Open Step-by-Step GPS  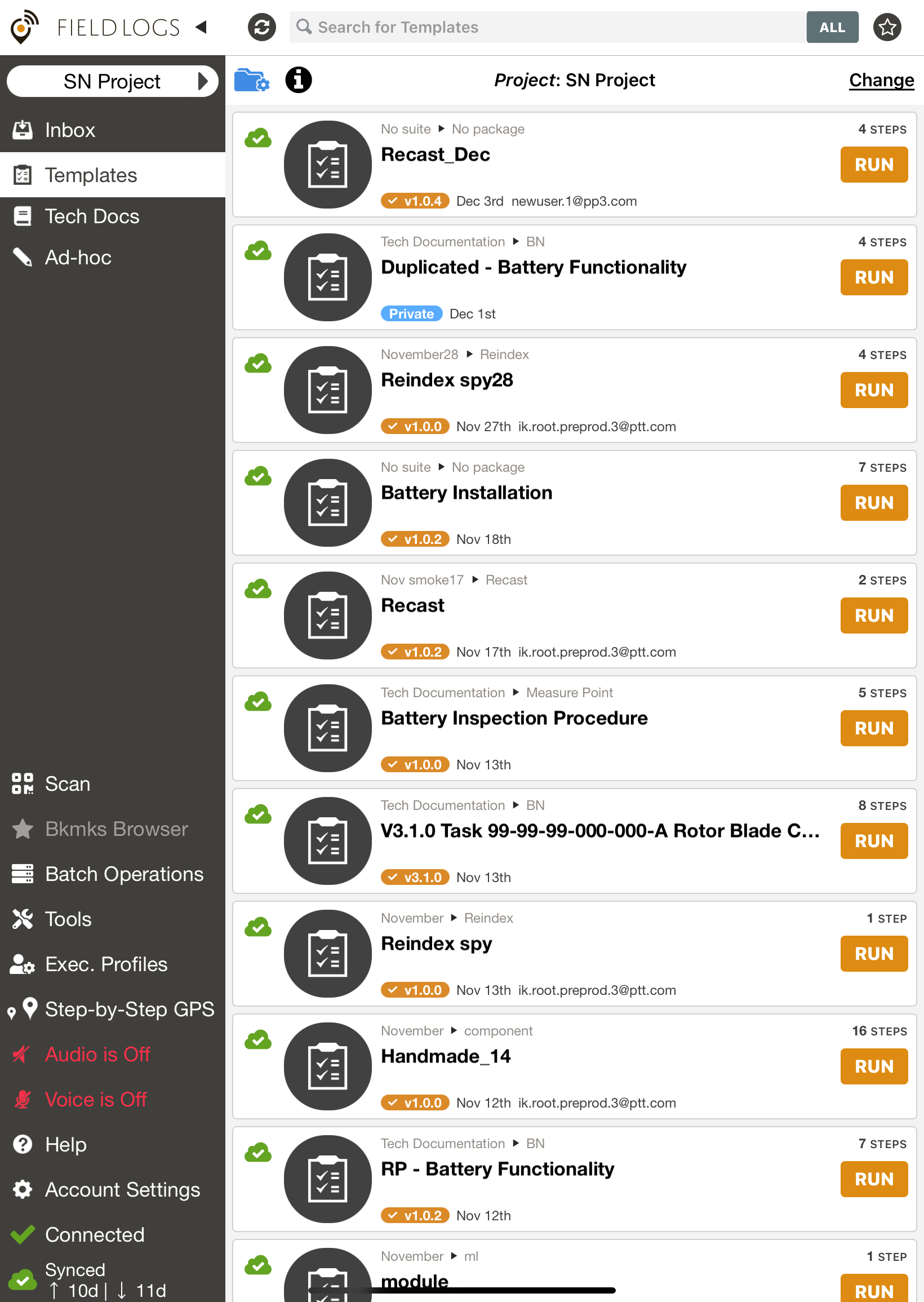click(128, 1009)
